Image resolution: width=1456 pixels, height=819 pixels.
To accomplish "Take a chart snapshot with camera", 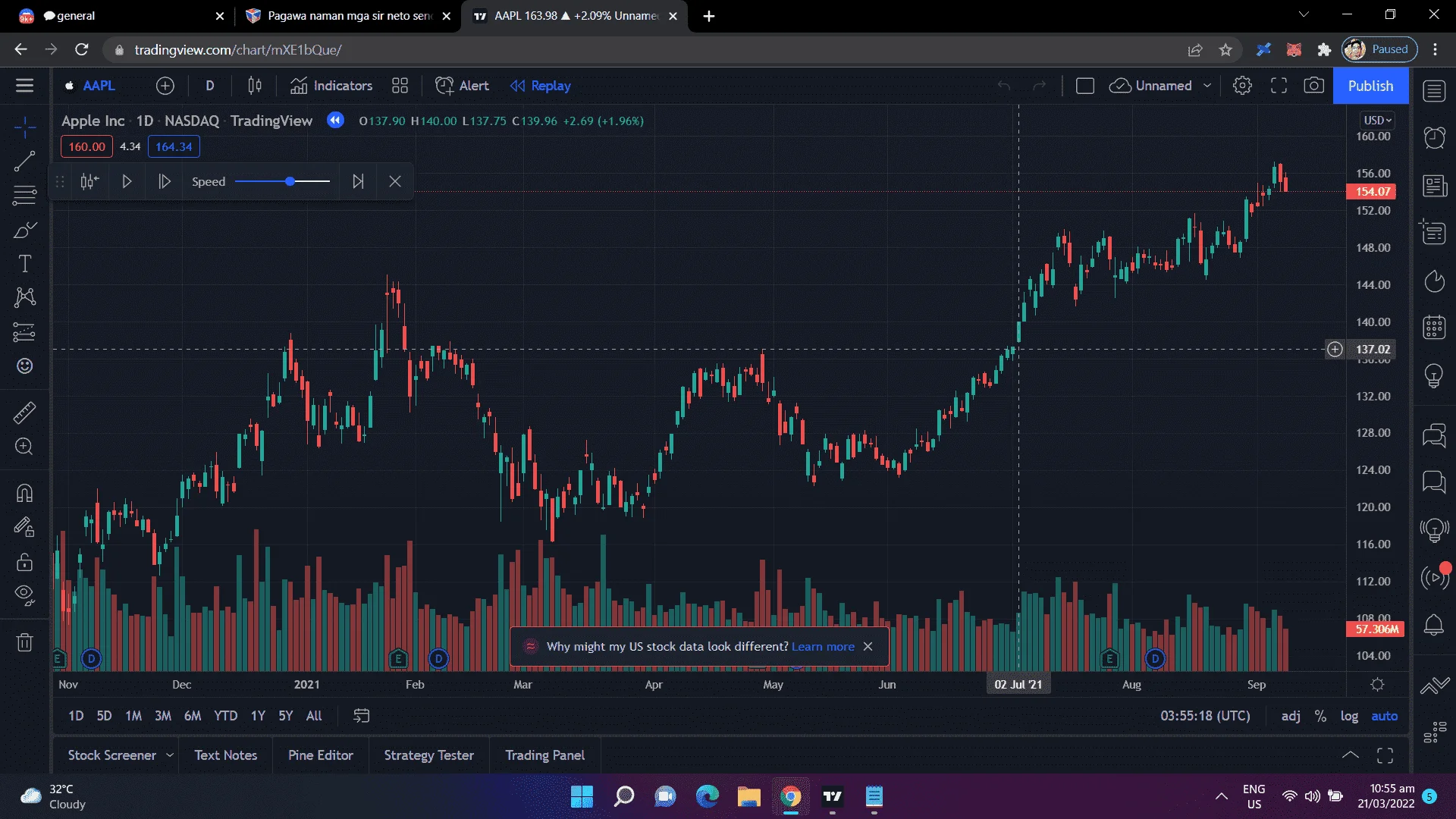I will tap(1314, 86).
